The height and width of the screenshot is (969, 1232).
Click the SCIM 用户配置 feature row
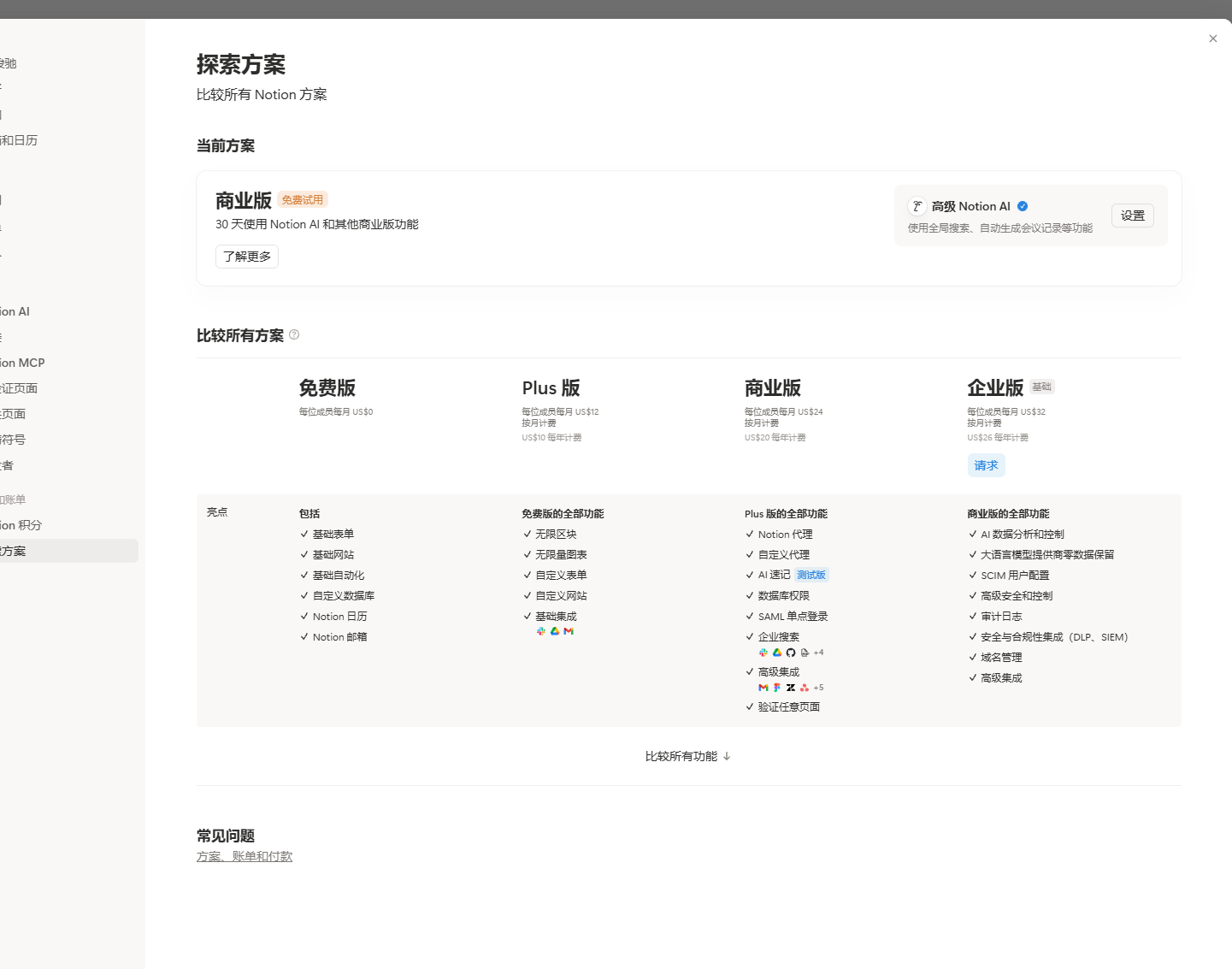click(x=1008, y=575)
